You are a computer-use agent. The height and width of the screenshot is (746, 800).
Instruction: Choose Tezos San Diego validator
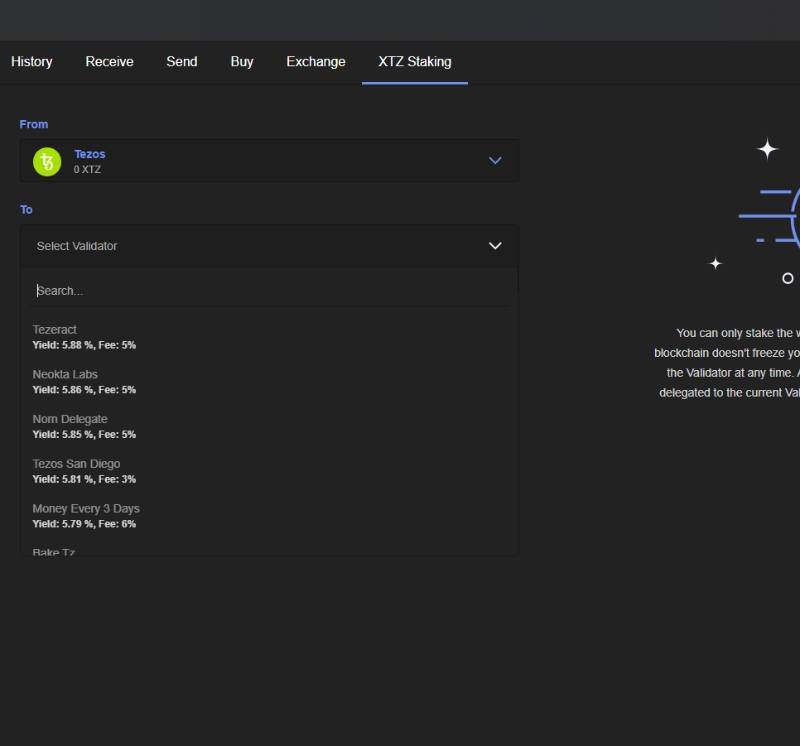coord(76,464)
